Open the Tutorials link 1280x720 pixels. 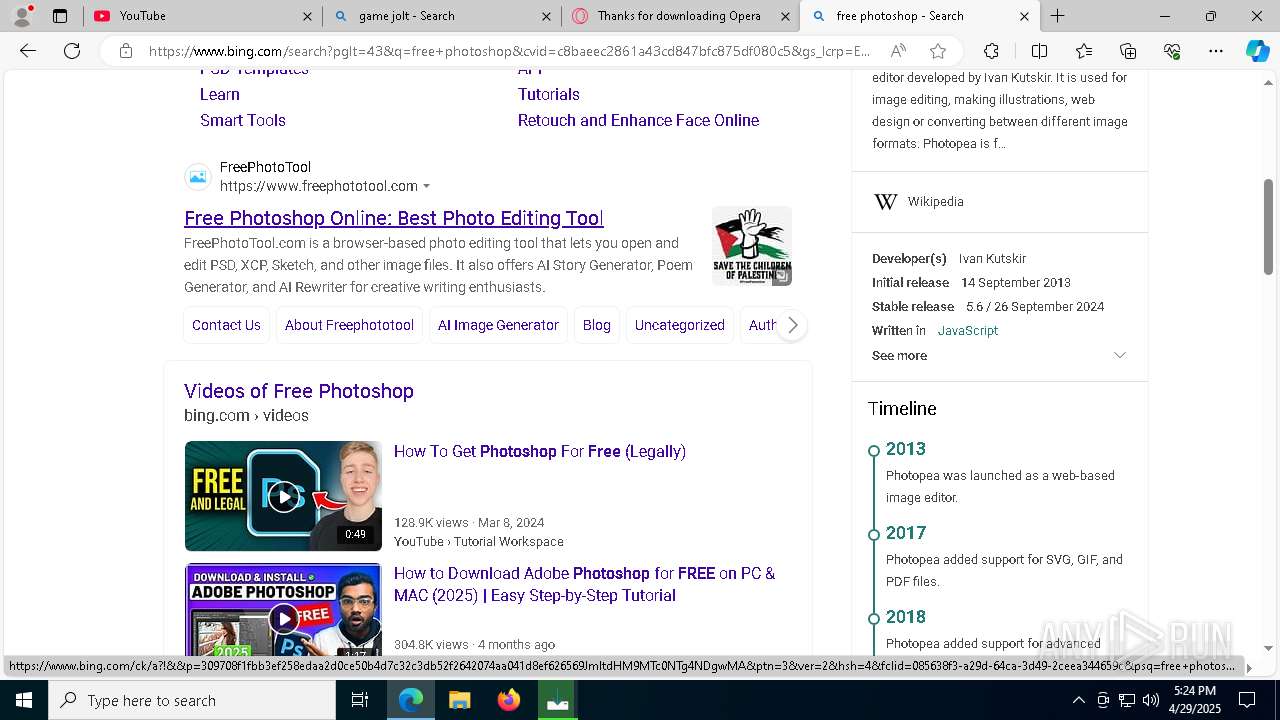tap(548, 94)
